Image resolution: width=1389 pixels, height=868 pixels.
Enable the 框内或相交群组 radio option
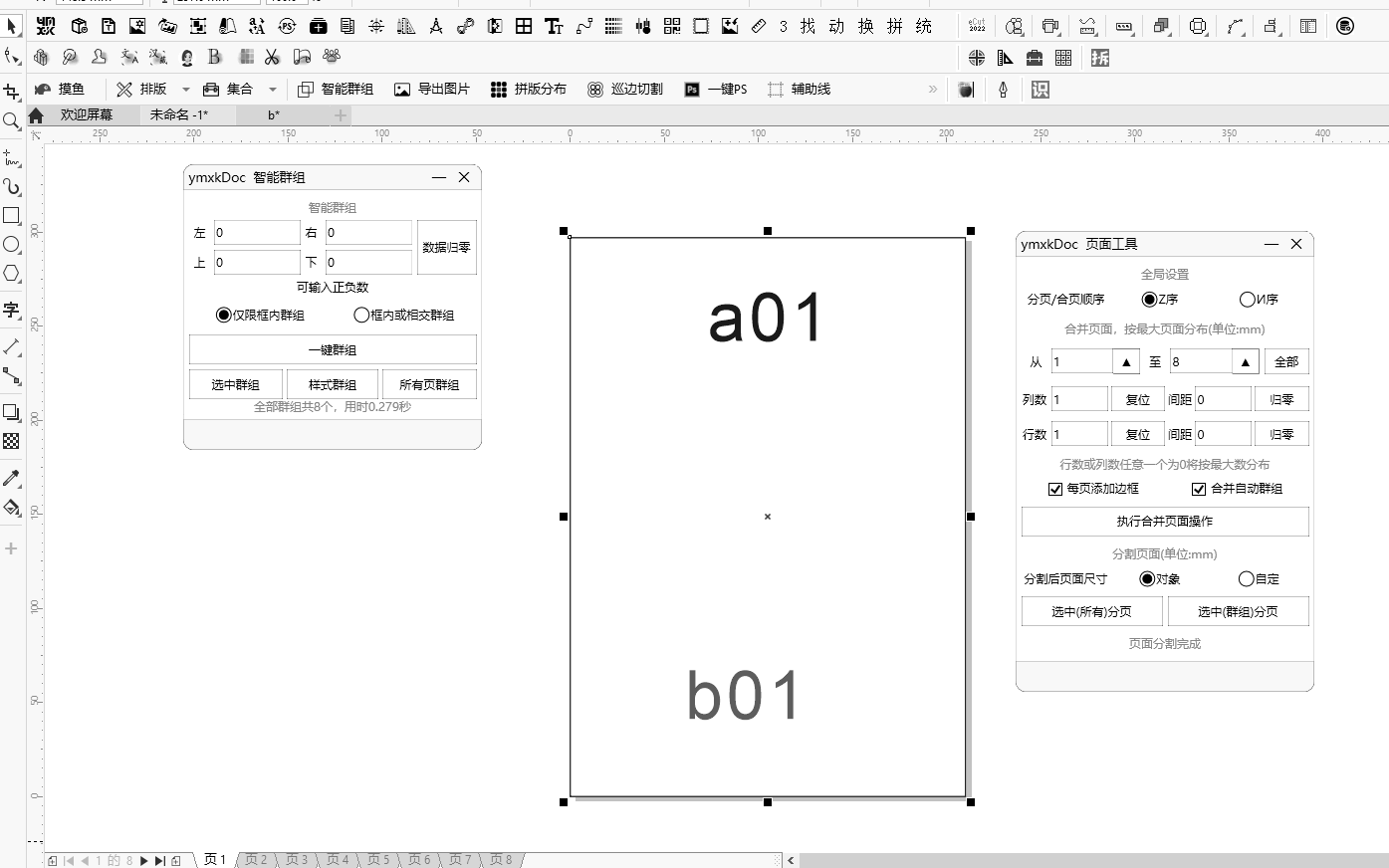[x=361, y=314]
